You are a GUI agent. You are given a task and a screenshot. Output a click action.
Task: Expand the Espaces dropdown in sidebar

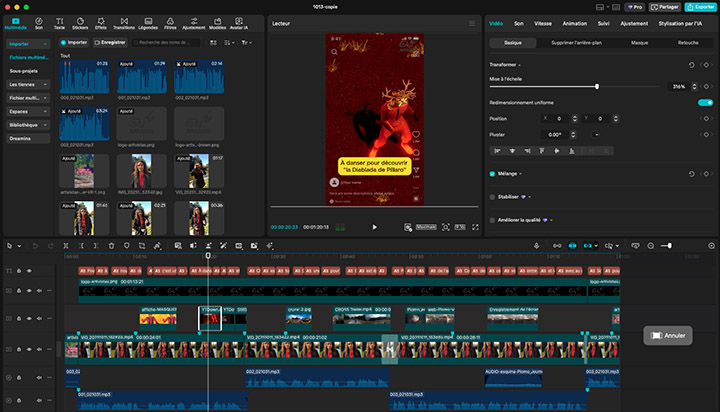27,111
